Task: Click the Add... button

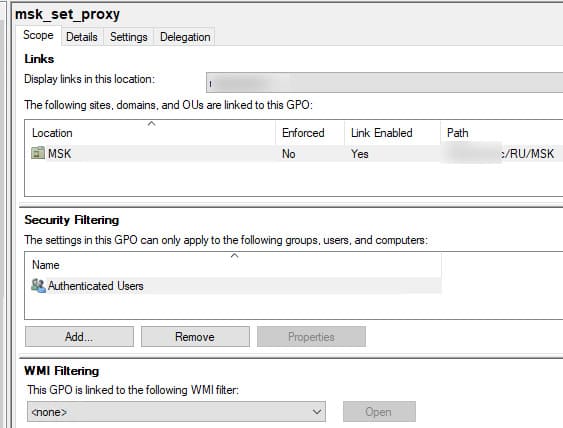Action: pyautogui.click(x=79, y=336)
